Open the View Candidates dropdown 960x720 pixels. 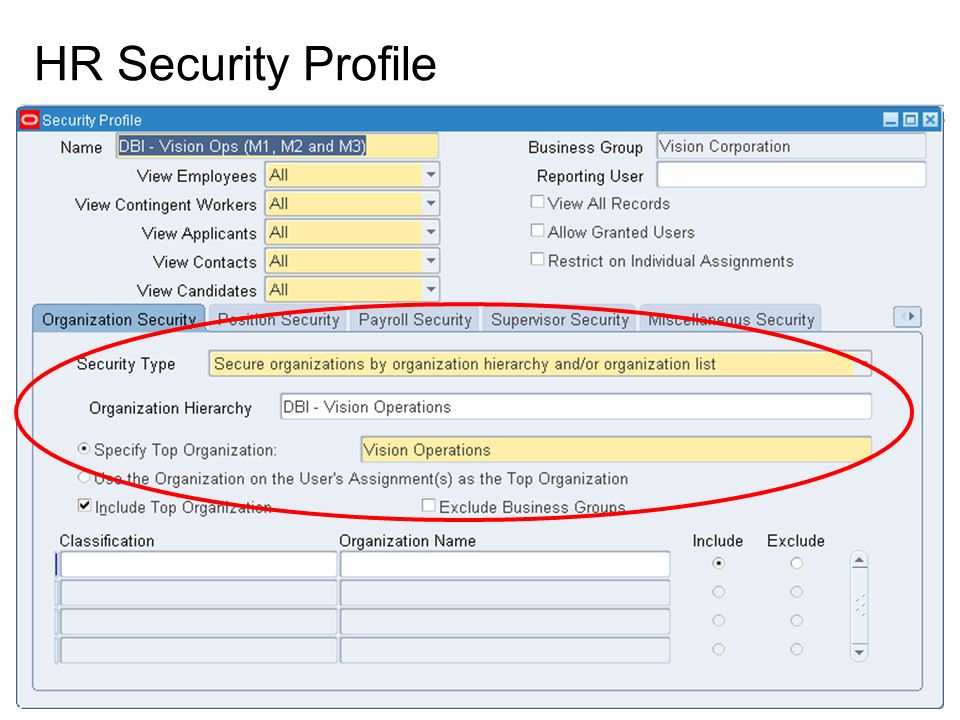431,290
